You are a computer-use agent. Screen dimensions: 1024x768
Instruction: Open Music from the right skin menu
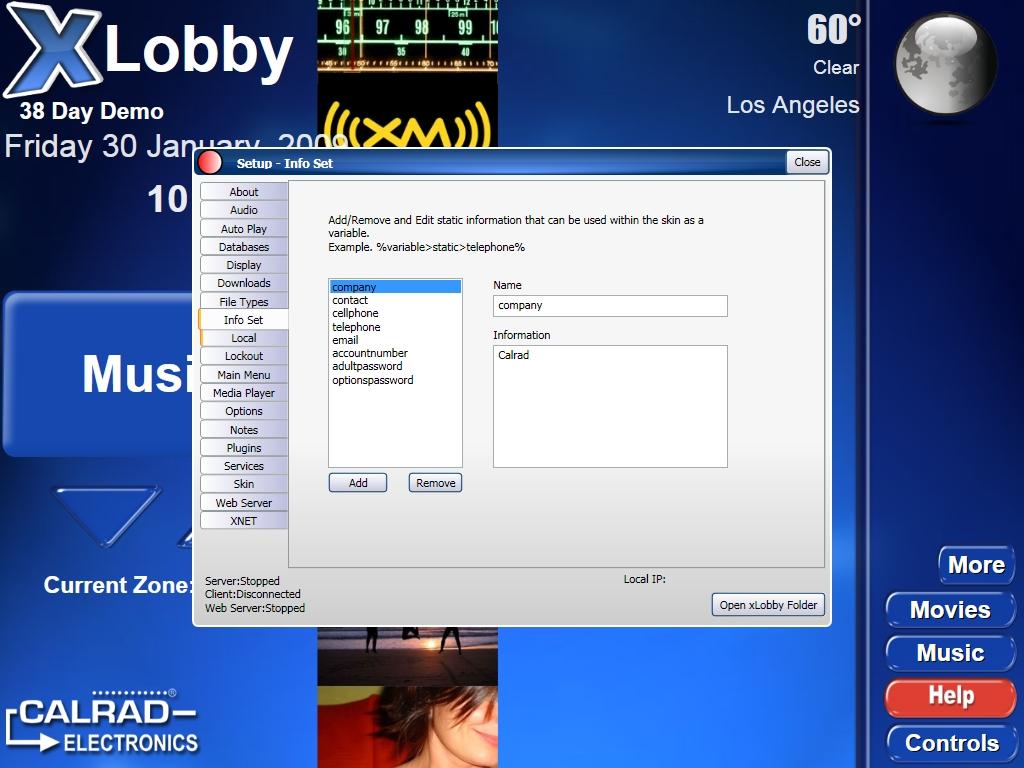point(950,652)
